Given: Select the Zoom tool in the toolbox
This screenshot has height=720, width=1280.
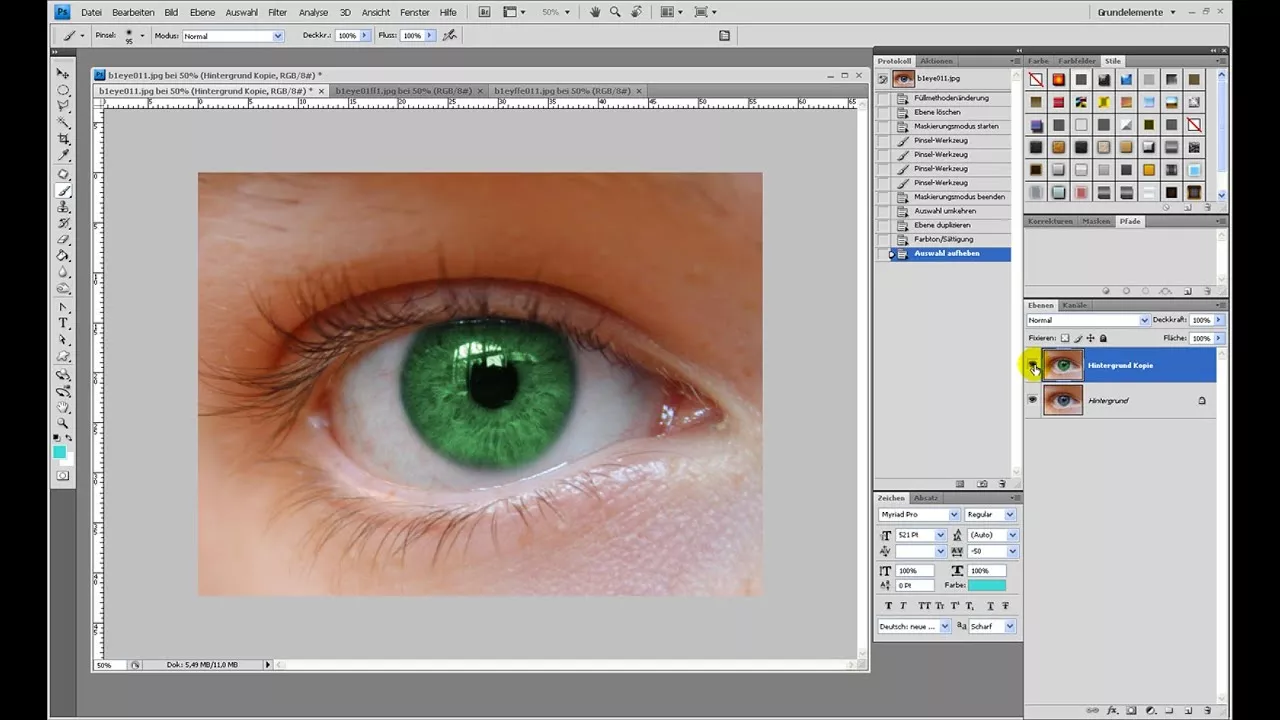Looking at the screenshot, I should [63, 423].
